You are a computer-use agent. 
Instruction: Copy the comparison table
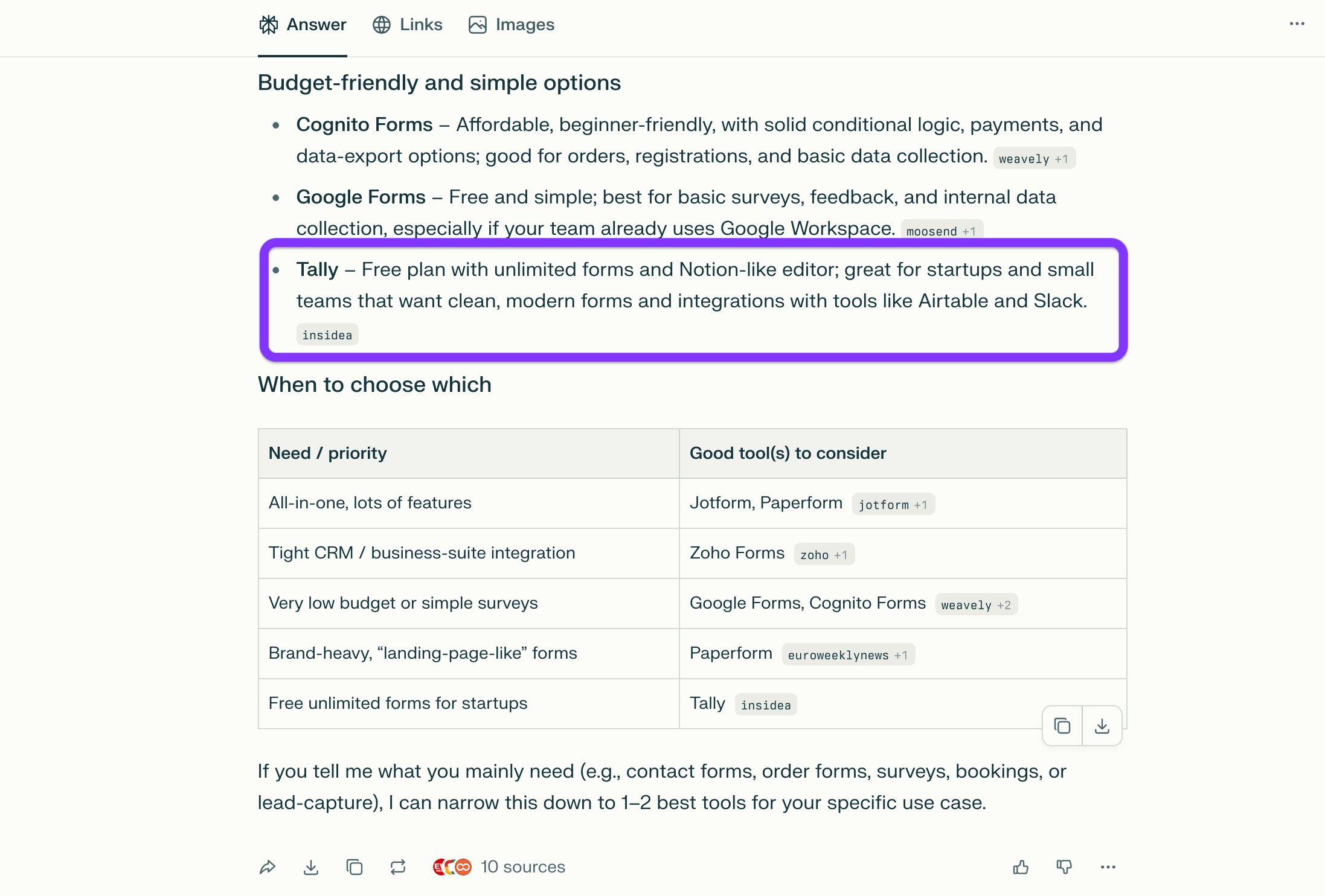[x=1062, y=726]
